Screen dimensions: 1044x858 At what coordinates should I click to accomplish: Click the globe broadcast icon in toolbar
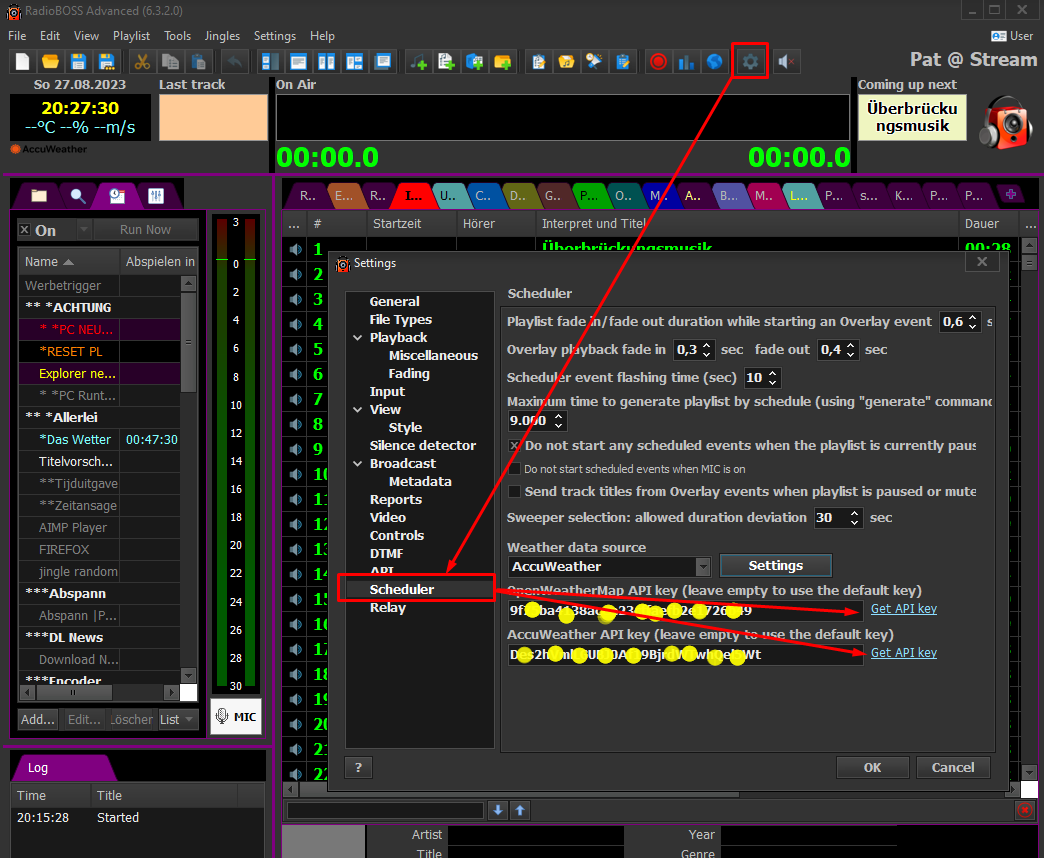coord(714,61)
